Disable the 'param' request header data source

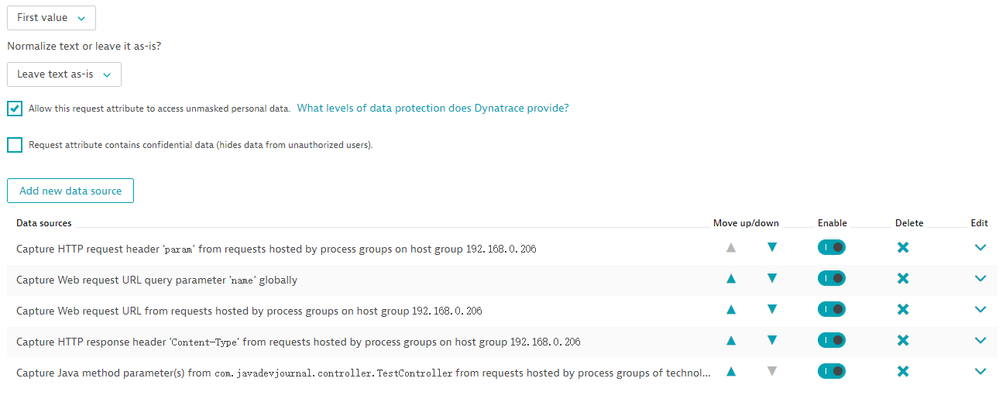(831, 248)
